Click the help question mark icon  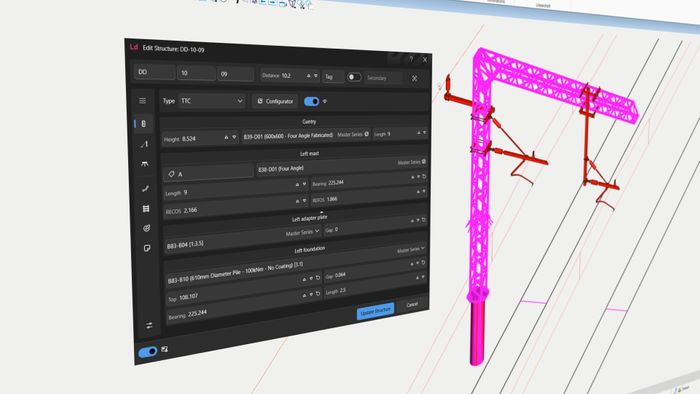pyautogui.click(x=411, y=59)
